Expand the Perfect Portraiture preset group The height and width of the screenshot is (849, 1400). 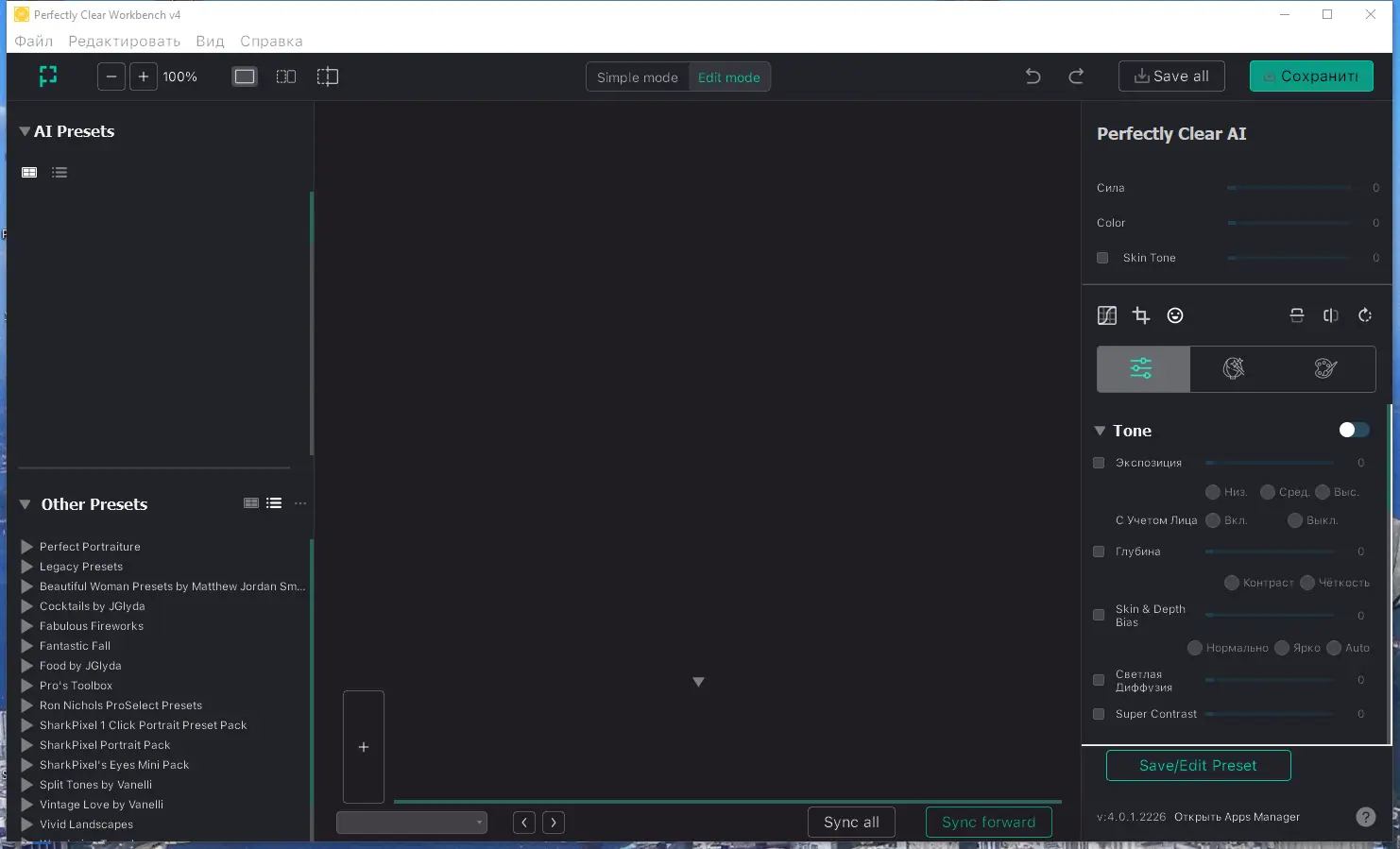(27, 547)
